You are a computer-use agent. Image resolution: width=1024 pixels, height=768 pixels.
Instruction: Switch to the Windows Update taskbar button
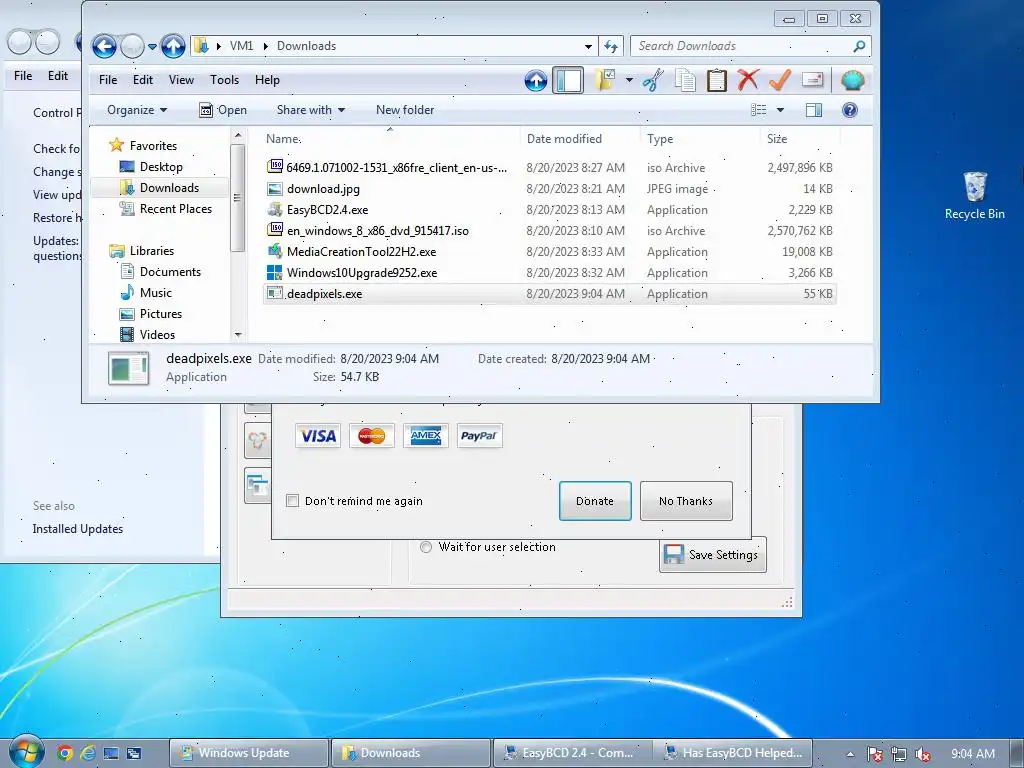coord(249,753)
